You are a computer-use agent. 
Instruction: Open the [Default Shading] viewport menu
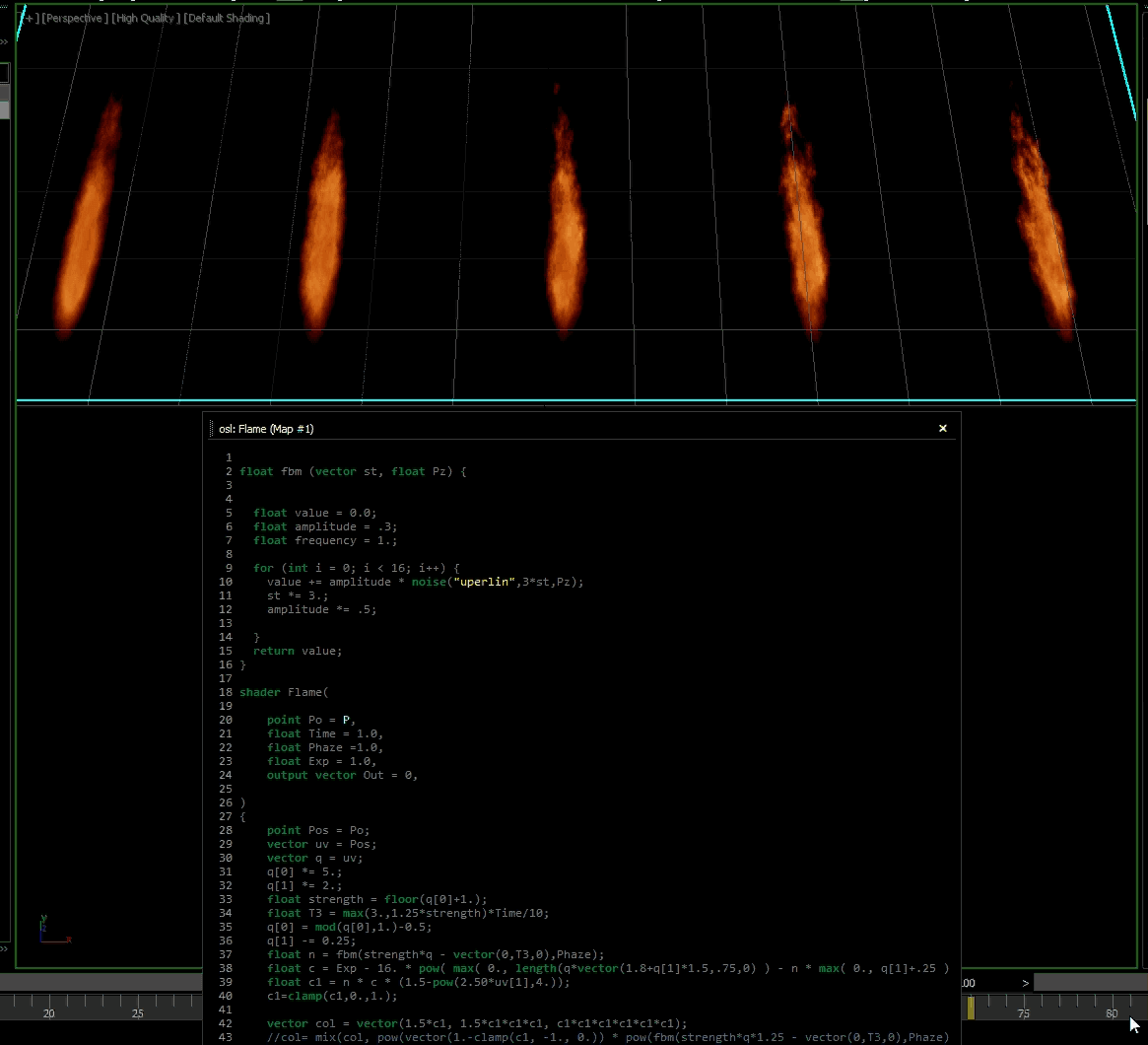(229, 18)
